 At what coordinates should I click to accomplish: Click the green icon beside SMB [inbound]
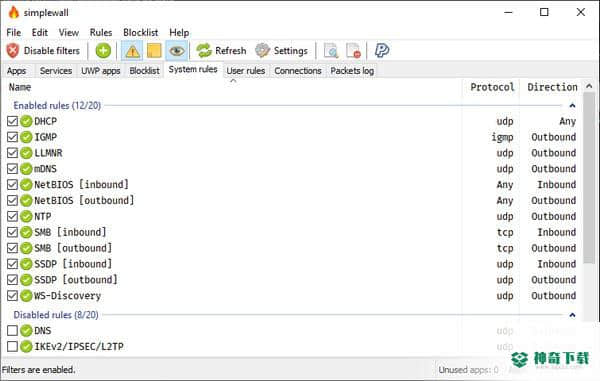tap(26, 232)
